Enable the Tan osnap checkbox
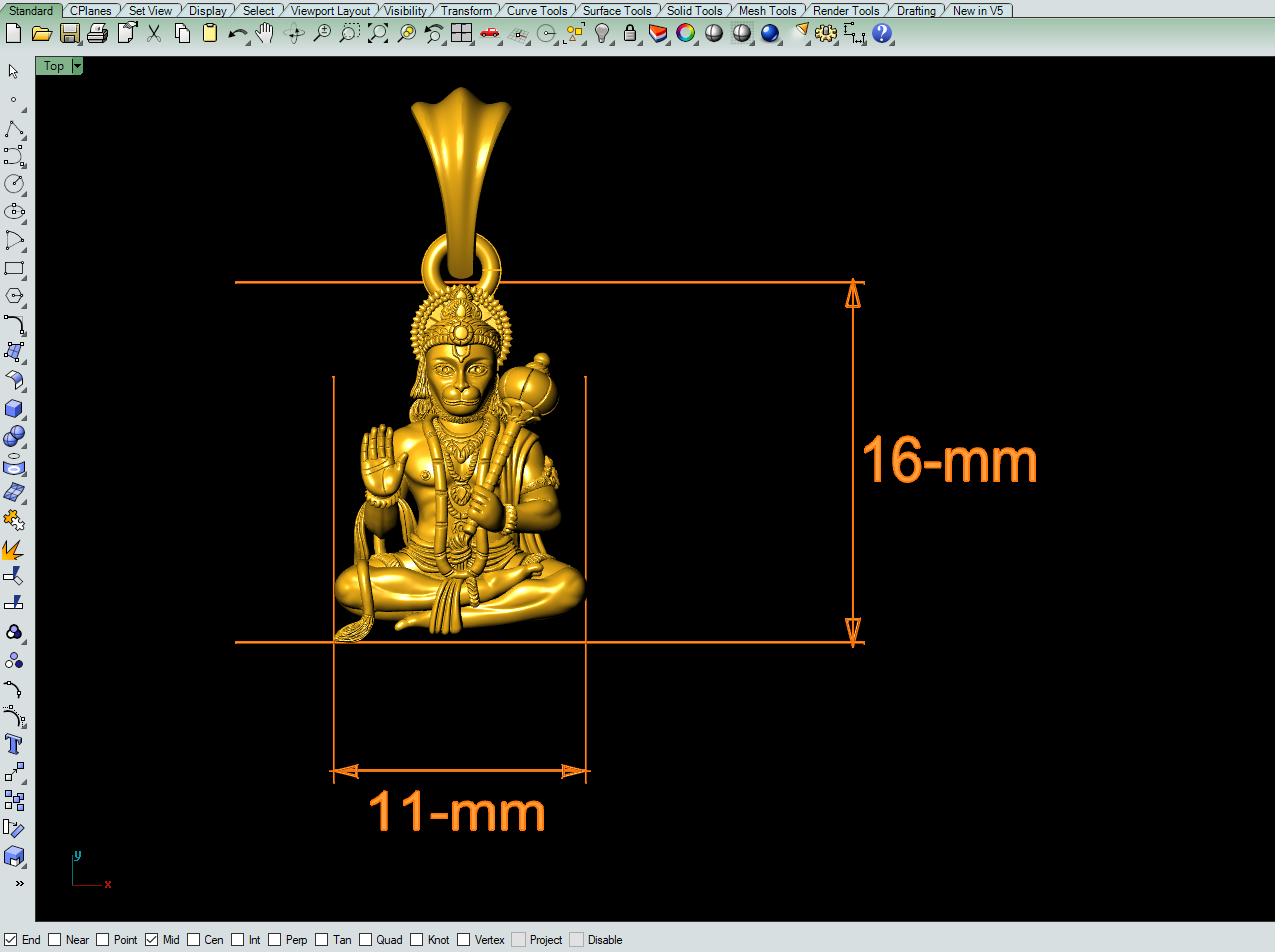This screenshot has height=952, width=1275. click(x=322, y=940)
